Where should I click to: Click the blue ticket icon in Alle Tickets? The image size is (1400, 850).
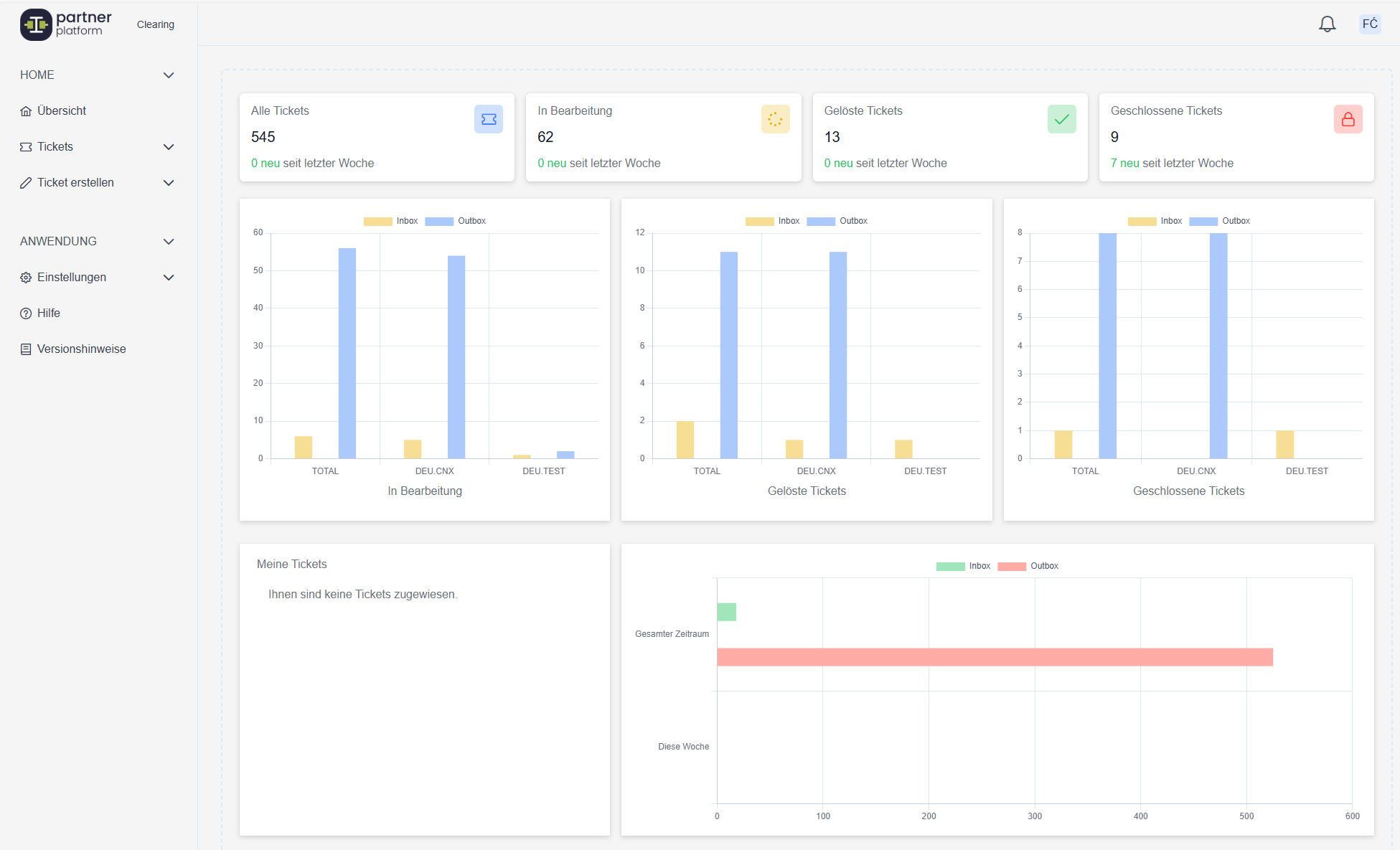coord(488,119)
